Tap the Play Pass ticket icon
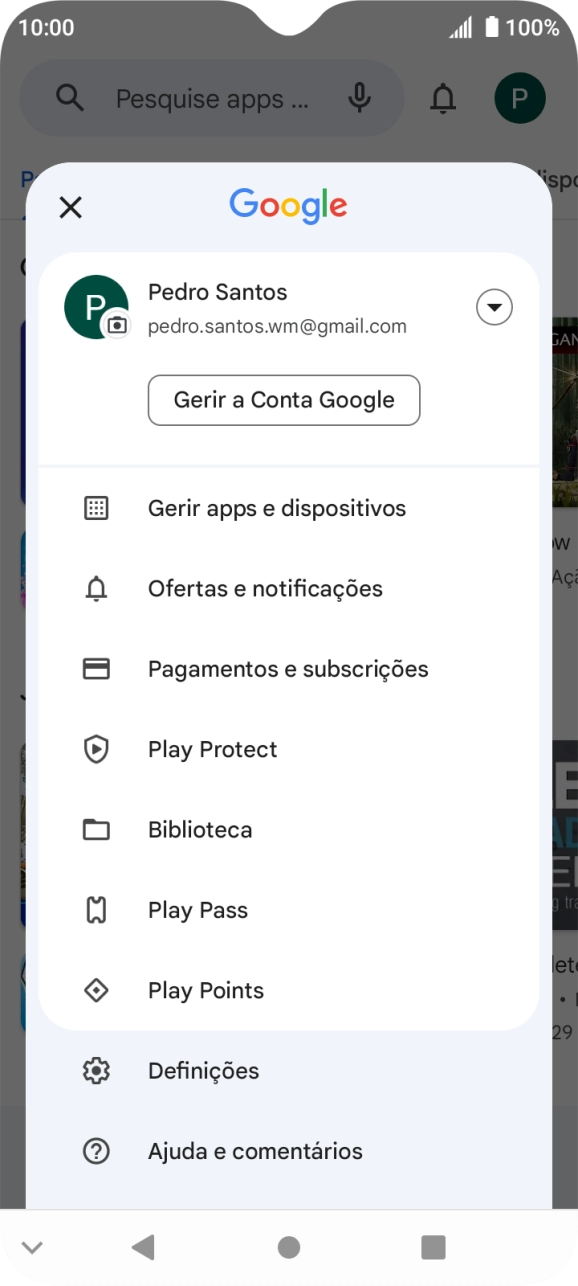Screen dimensions: 578x1286 pyautogui.click(x=96, y=909)
